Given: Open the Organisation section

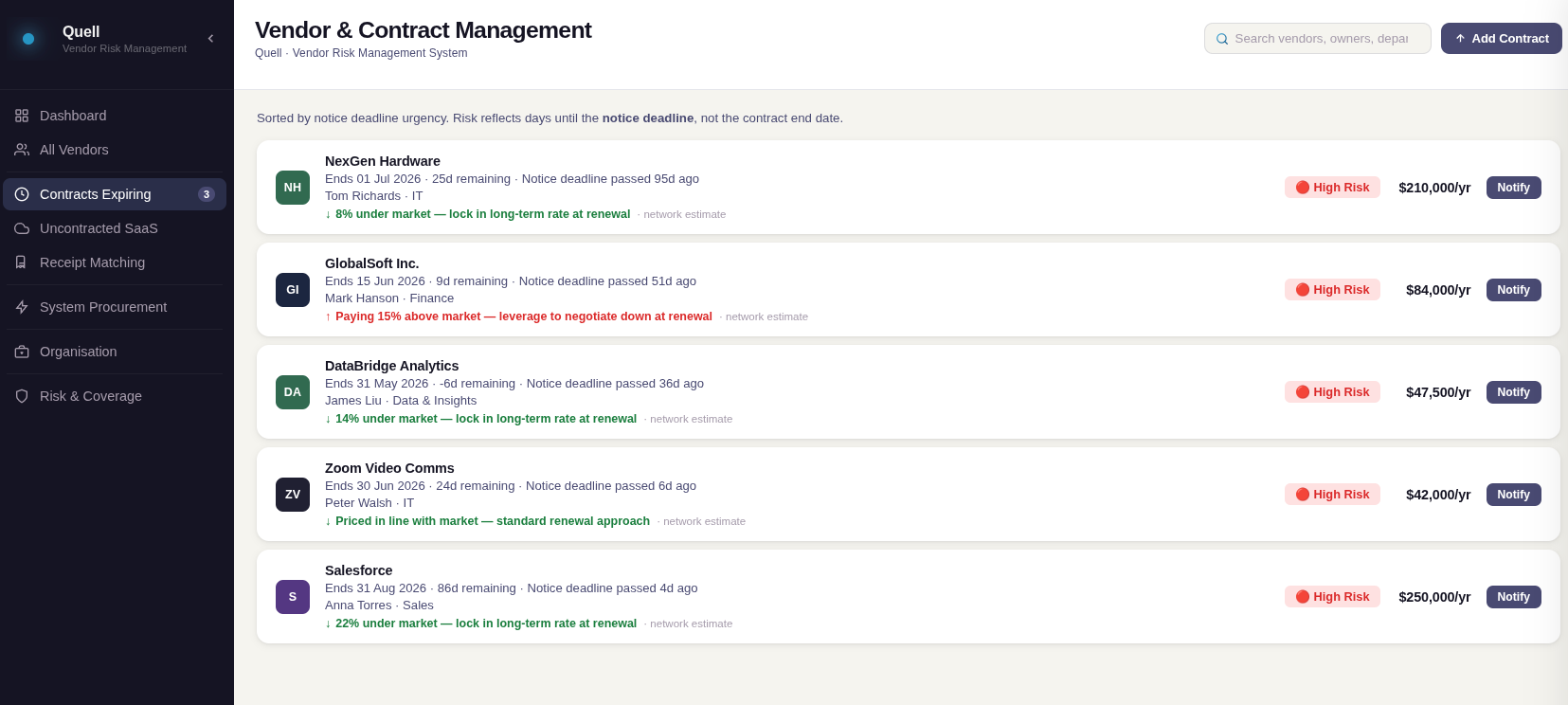Looking at the screenshot, I should (115, 352).
